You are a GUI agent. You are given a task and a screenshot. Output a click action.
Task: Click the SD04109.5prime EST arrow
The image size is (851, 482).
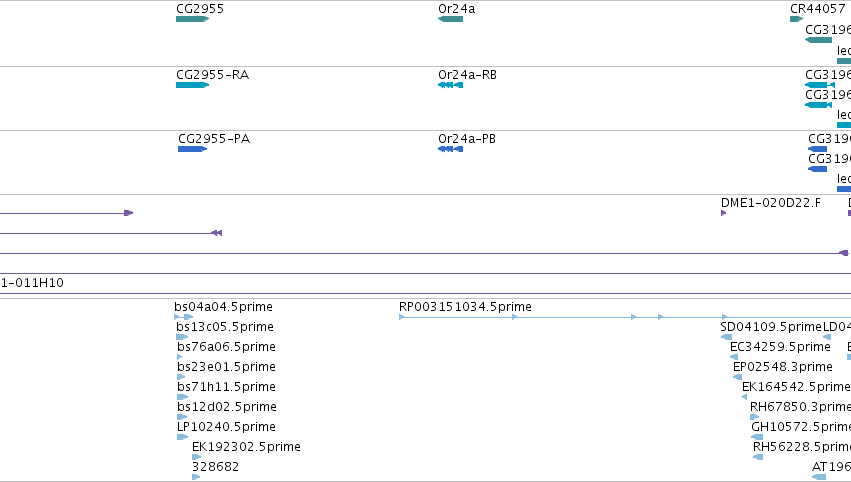[x=726, y=337]
